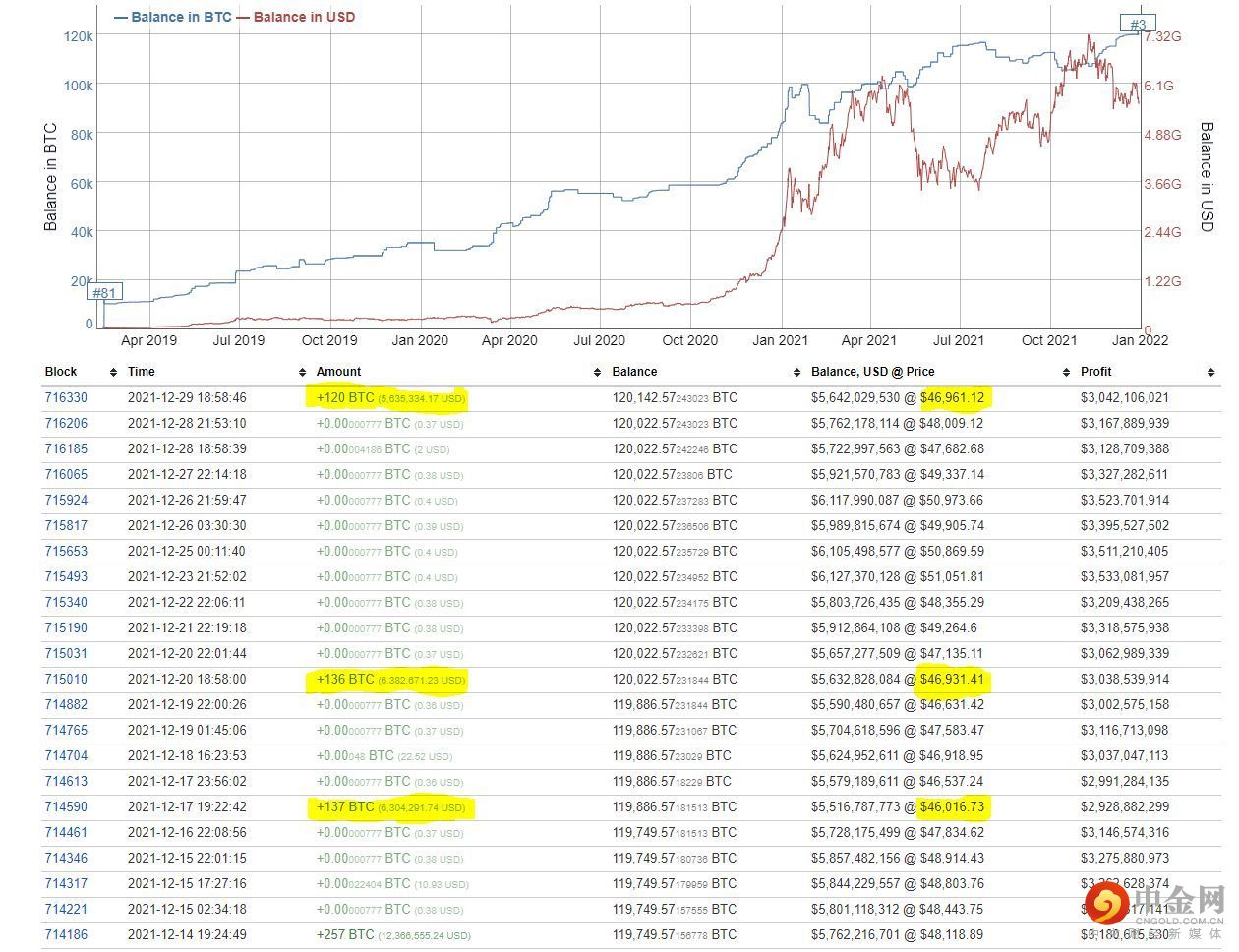
Task: Open block 715817 link
Action: 66,526
